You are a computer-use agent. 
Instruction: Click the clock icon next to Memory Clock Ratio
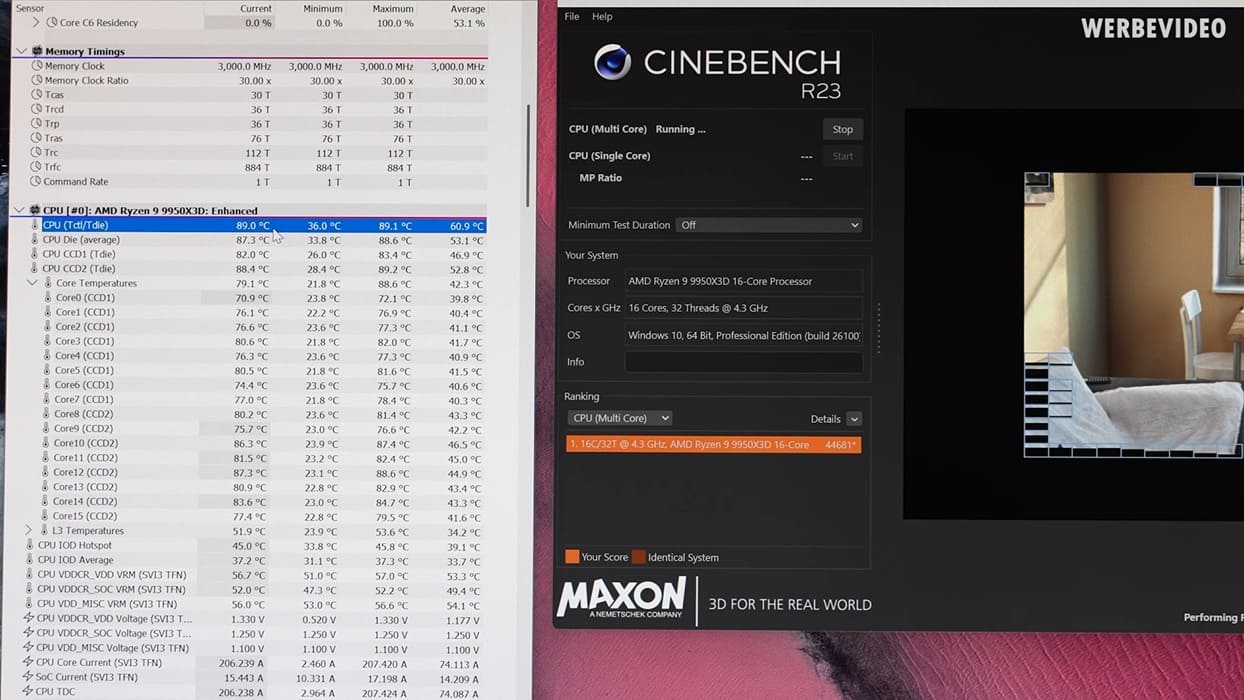(x=38, y=80)
